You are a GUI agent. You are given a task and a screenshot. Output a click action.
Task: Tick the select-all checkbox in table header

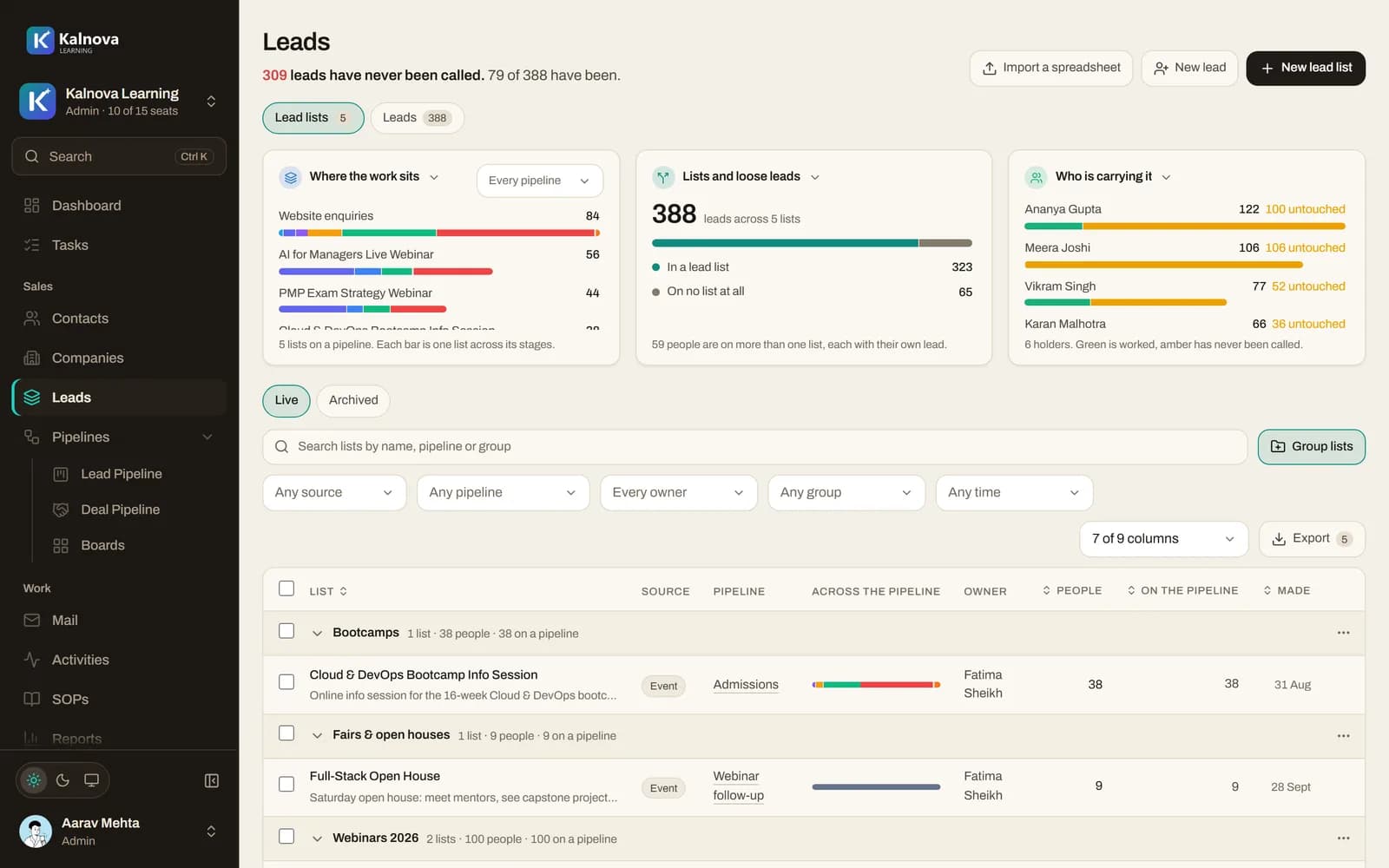286,589
